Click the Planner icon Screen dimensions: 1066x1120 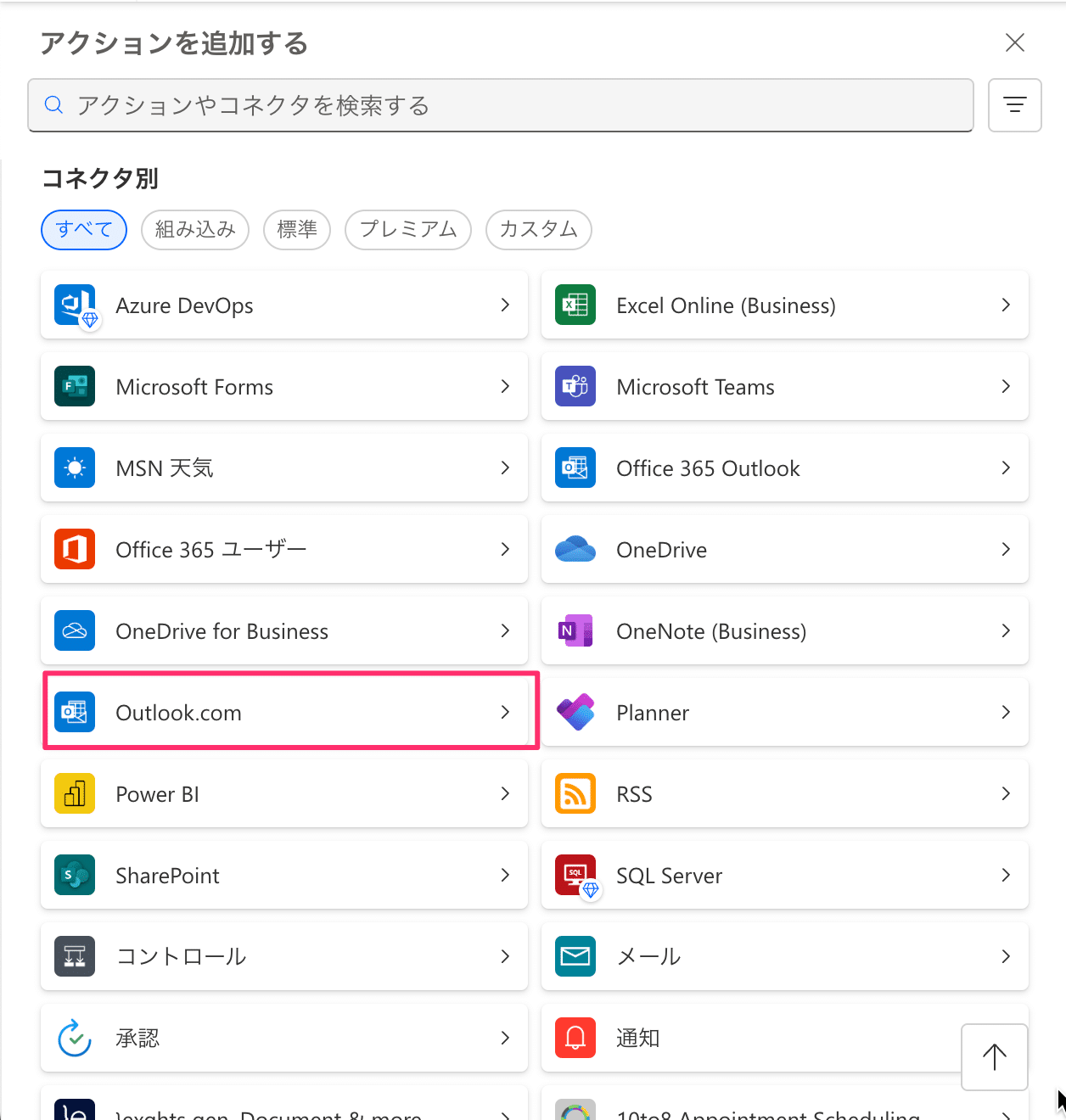click(575, 713)
